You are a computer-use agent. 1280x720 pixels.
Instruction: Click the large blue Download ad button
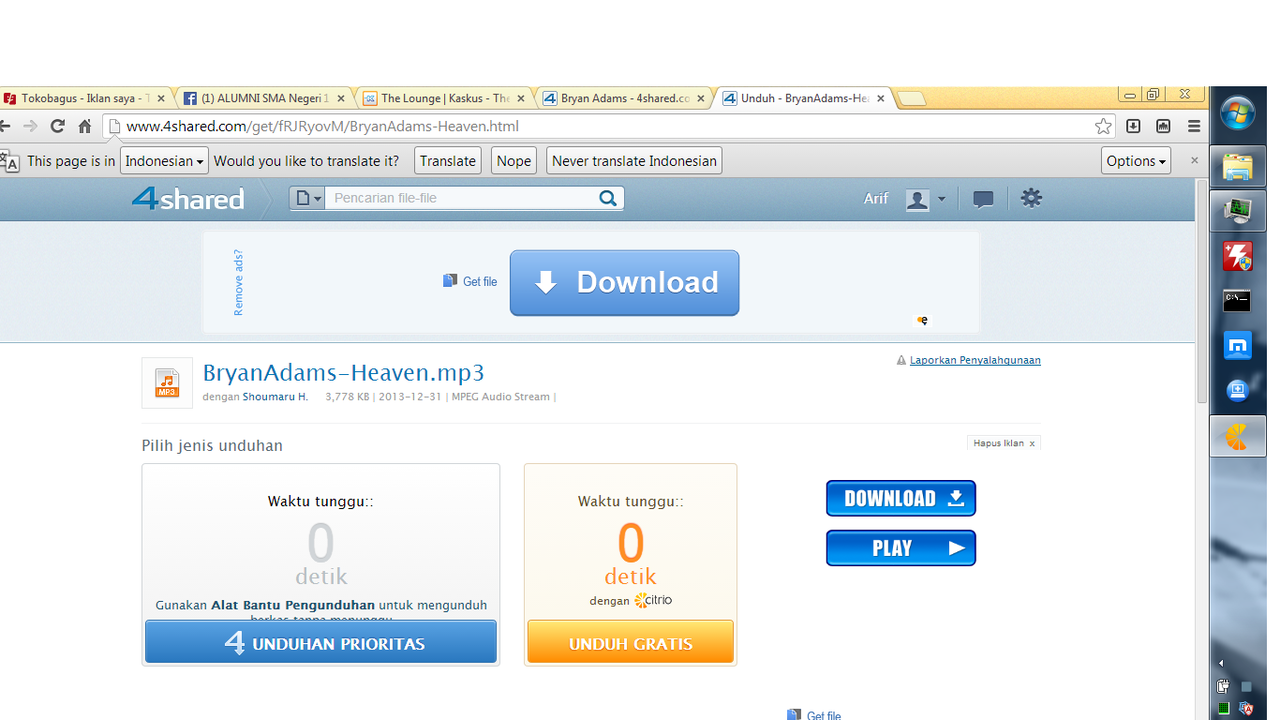click(x=624, y=283)
